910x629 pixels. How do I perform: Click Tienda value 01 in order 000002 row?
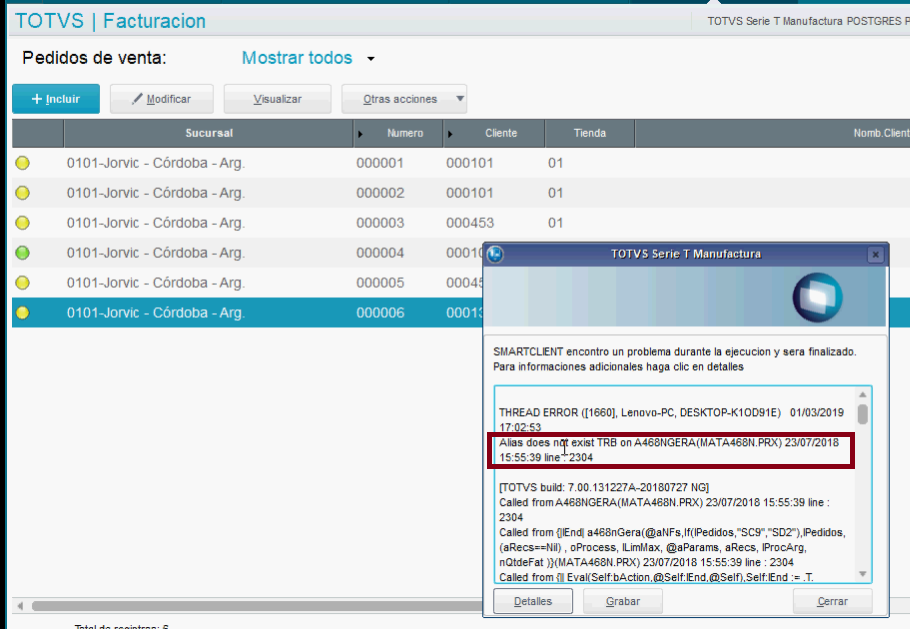click(x=555, y=193)
